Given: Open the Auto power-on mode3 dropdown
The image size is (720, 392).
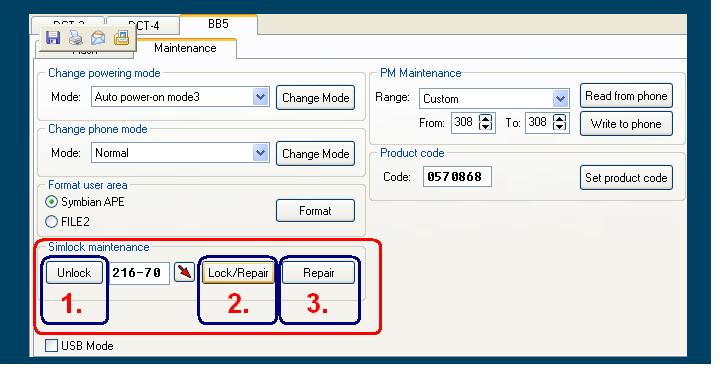Looking at the screenshot, I should pos(260,97).
